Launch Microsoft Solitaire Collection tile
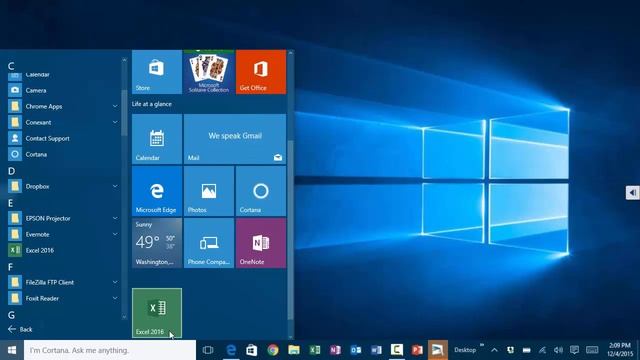Screen dimensions: 640x360 click(209, 72)
